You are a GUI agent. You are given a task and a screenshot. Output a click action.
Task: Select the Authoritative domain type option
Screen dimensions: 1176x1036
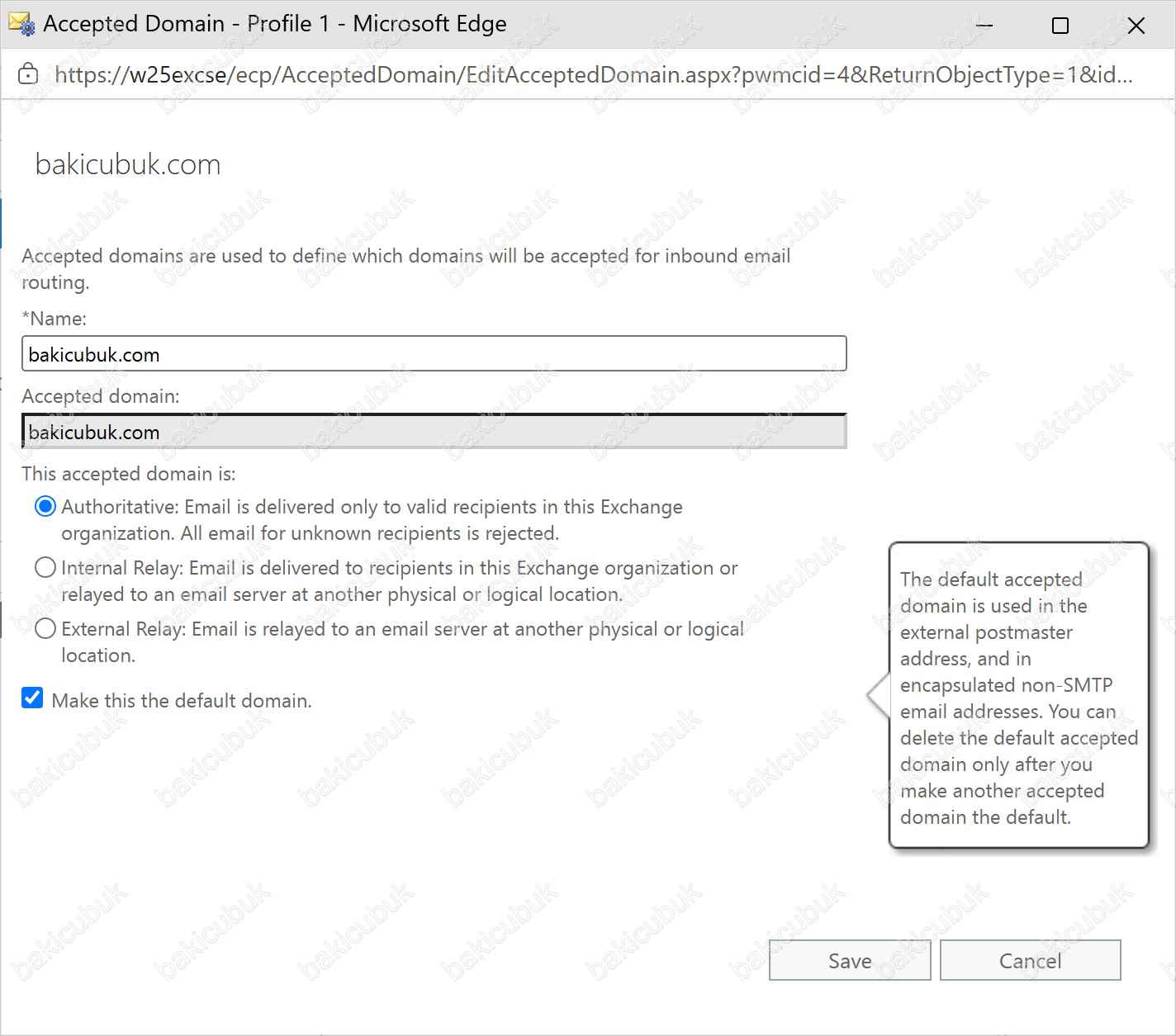[45, 506]
